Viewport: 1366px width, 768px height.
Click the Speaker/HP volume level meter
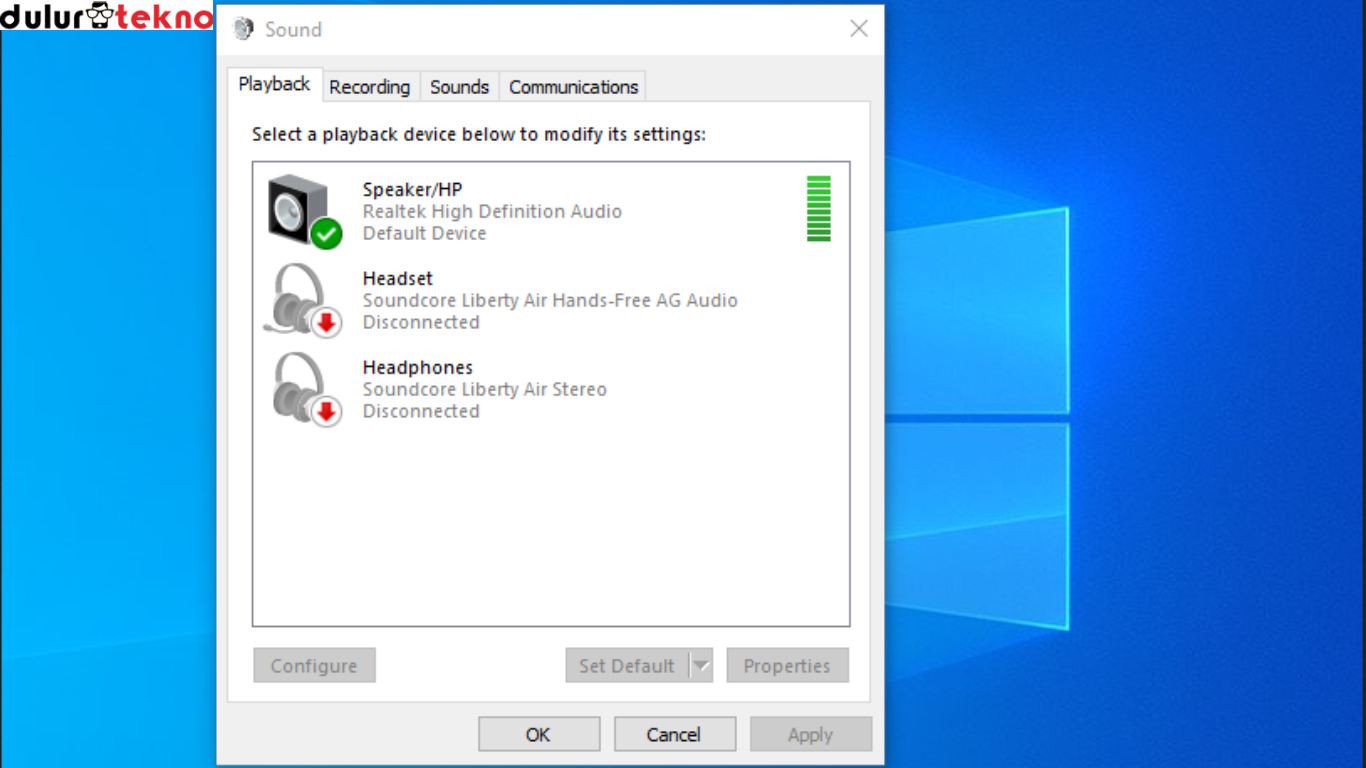click(x=819, y=209)
